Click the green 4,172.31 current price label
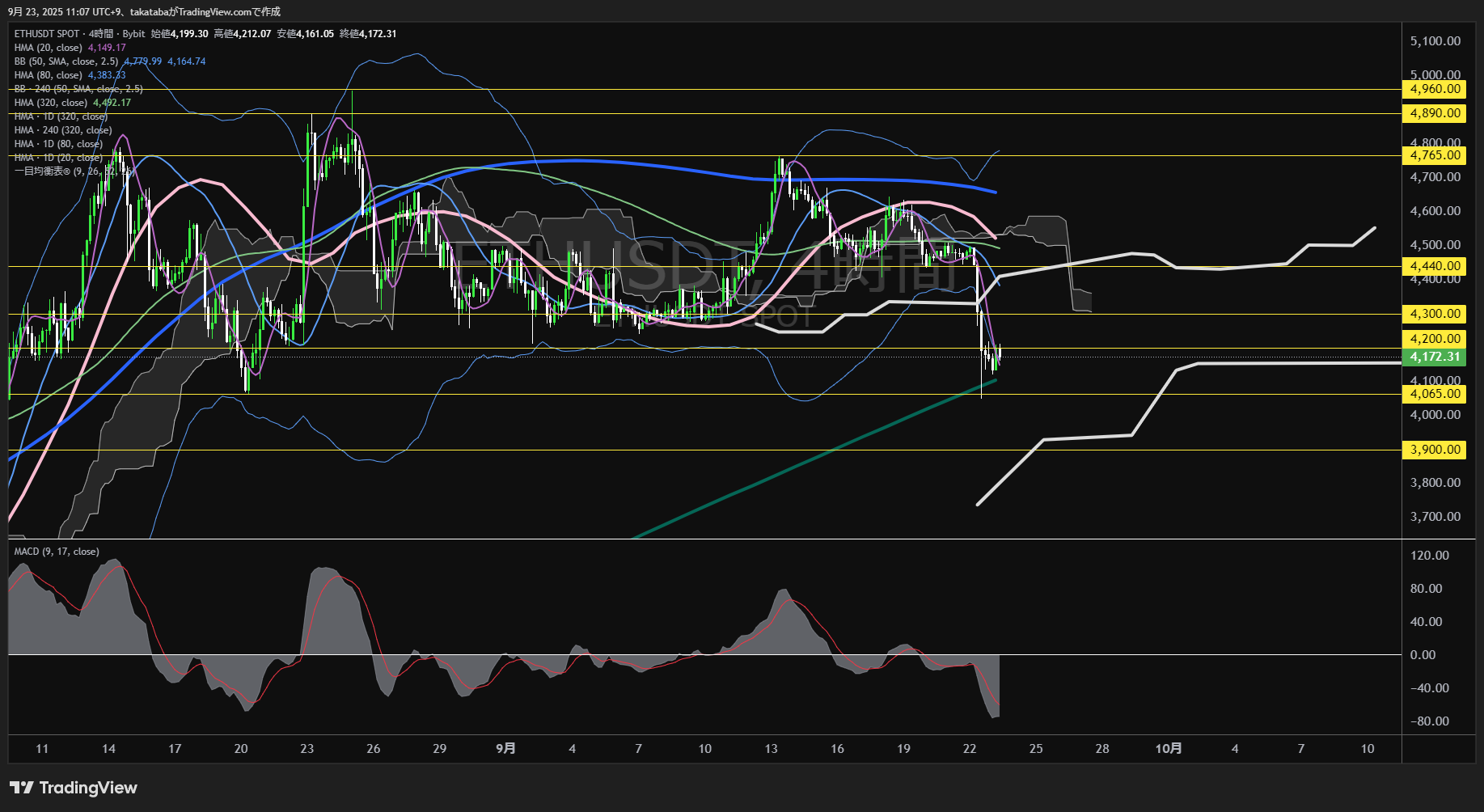Image resolution: width=1484 pixels, height=812 pixels. pos(1435,357)
